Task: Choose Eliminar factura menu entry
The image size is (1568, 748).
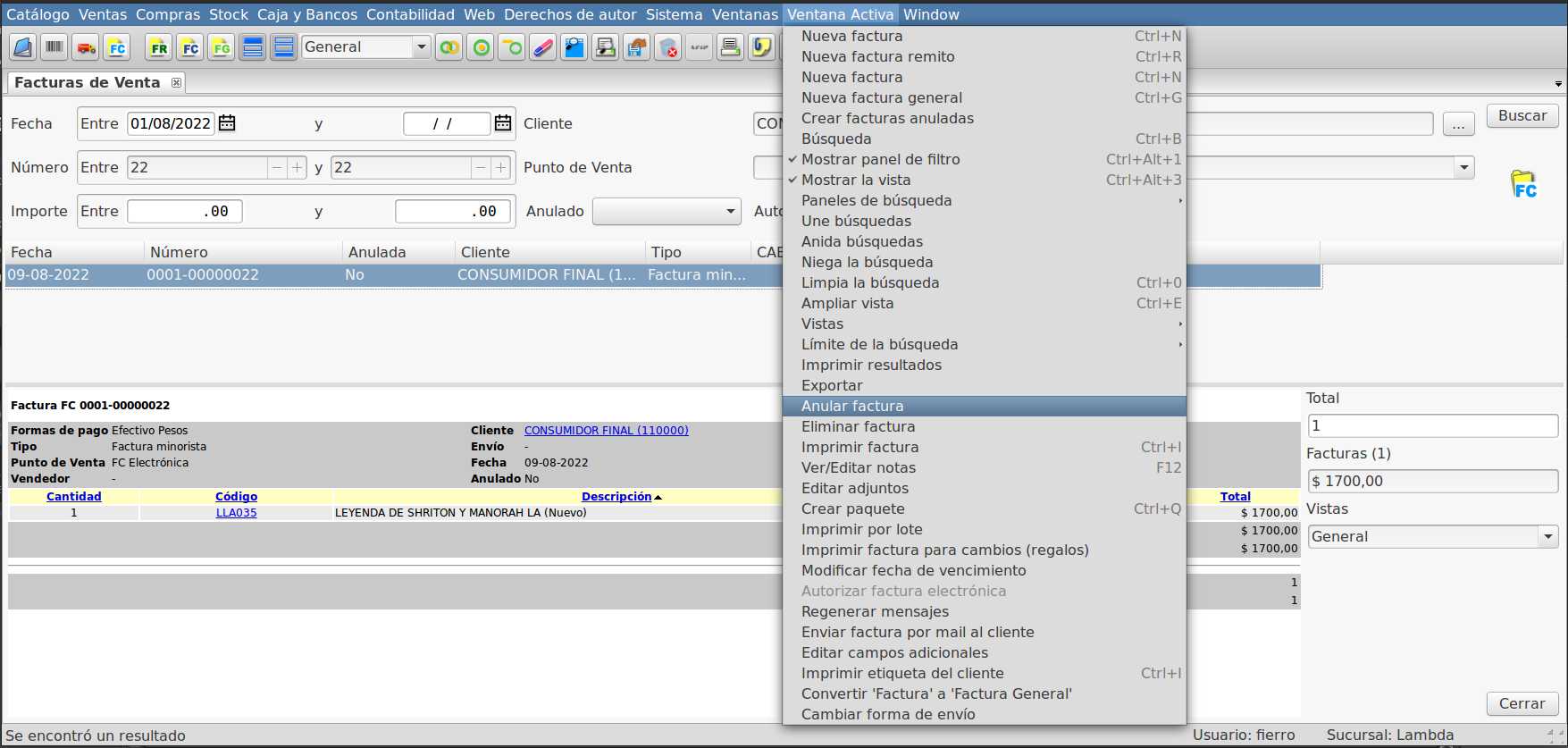Action: [985, 426]
